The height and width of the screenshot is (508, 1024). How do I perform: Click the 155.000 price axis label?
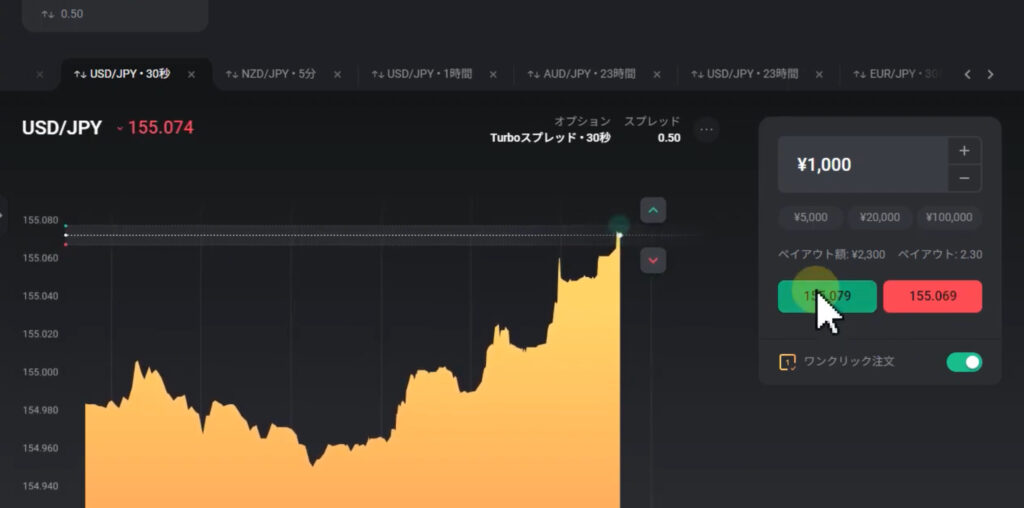[40, 372]
